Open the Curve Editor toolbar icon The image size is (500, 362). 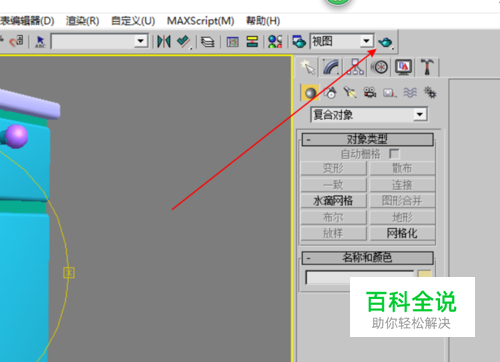[233, 42]
